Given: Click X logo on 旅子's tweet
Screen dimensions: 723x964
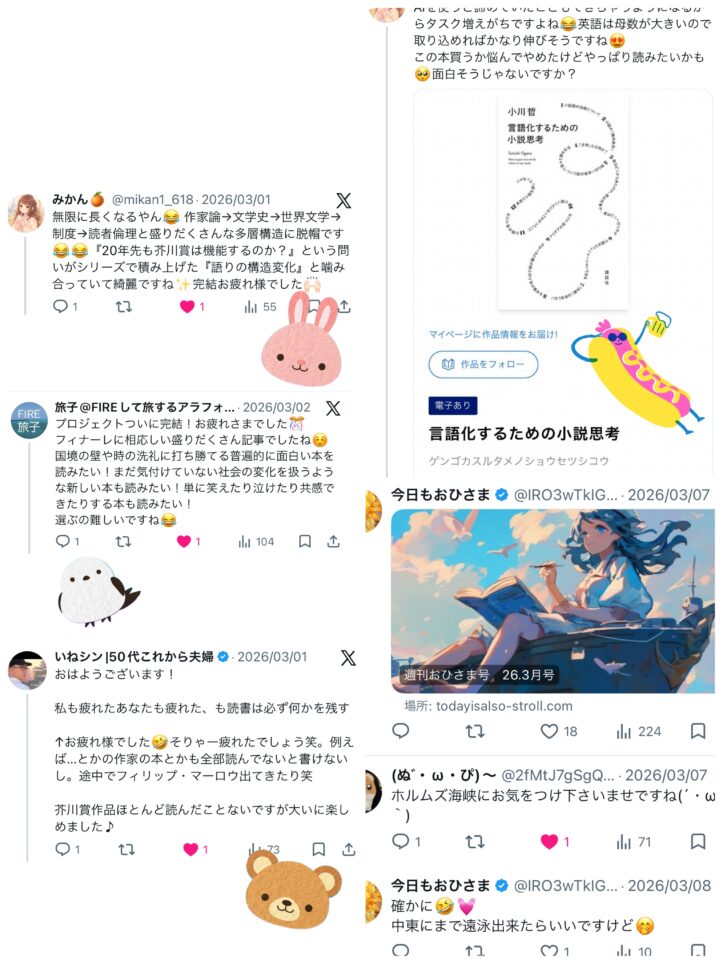Looking at the screenshot, I should [x=333, y=408].
